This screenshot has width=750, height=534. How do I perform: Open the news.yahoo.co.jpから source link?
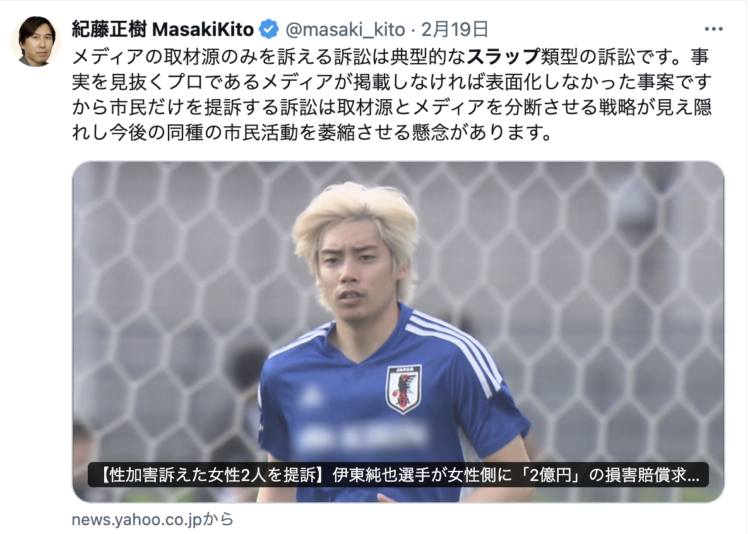(153, 519)
